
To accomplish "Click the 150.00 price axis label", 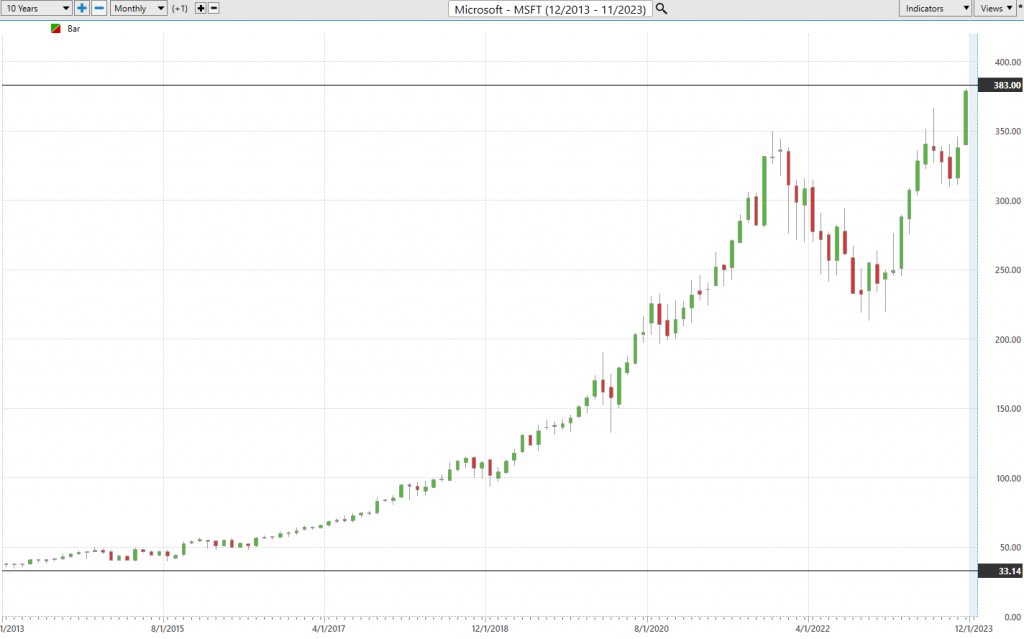I will [1008, 408].
